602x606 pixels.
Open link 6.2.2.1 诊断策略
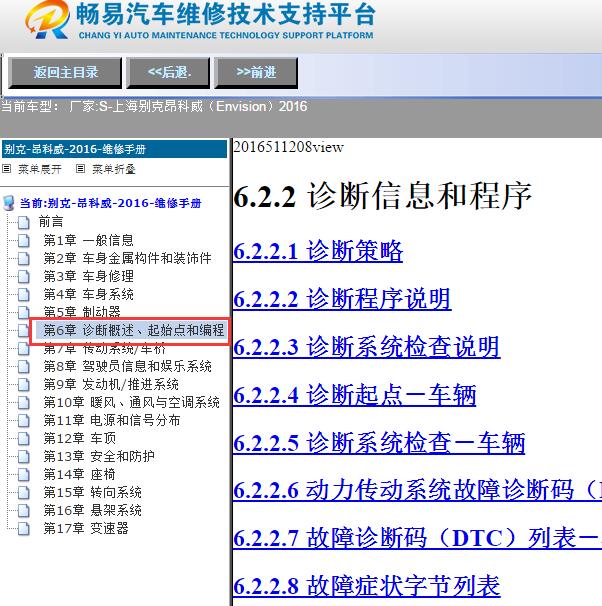318,251
